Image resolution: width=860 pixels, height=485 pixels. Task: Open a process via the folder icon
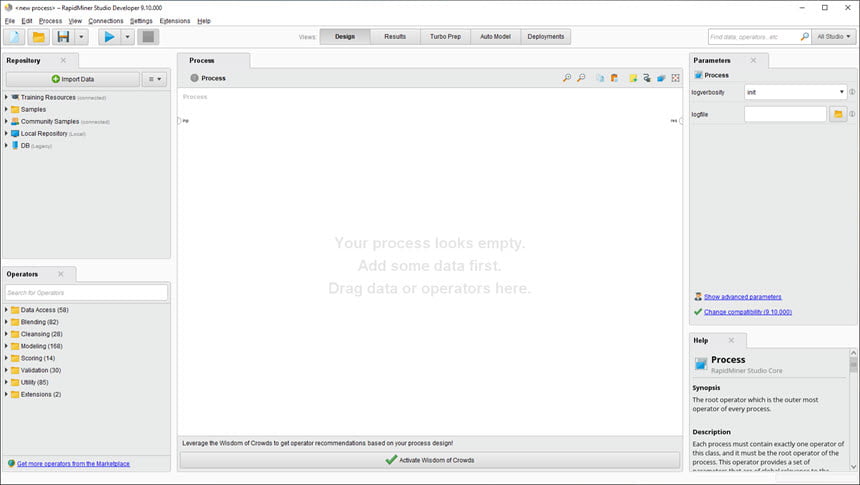click(38, 37)
